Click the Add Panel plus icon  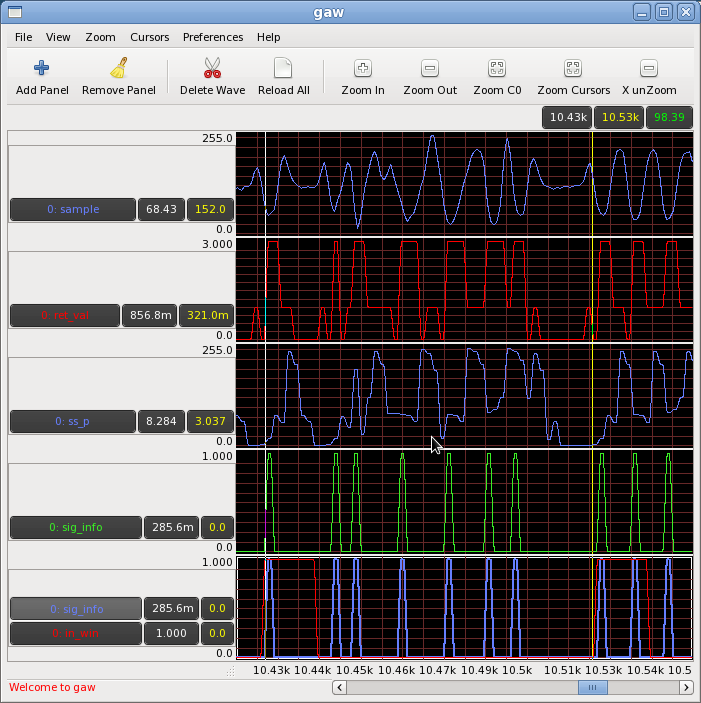[42, 69]
